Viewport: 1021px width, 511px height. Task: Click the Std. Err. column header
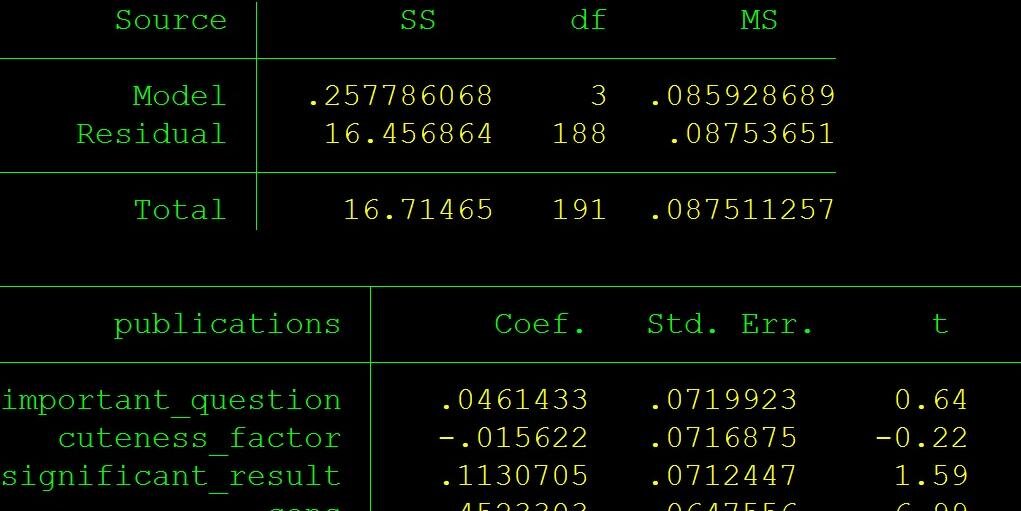[730, 324]
